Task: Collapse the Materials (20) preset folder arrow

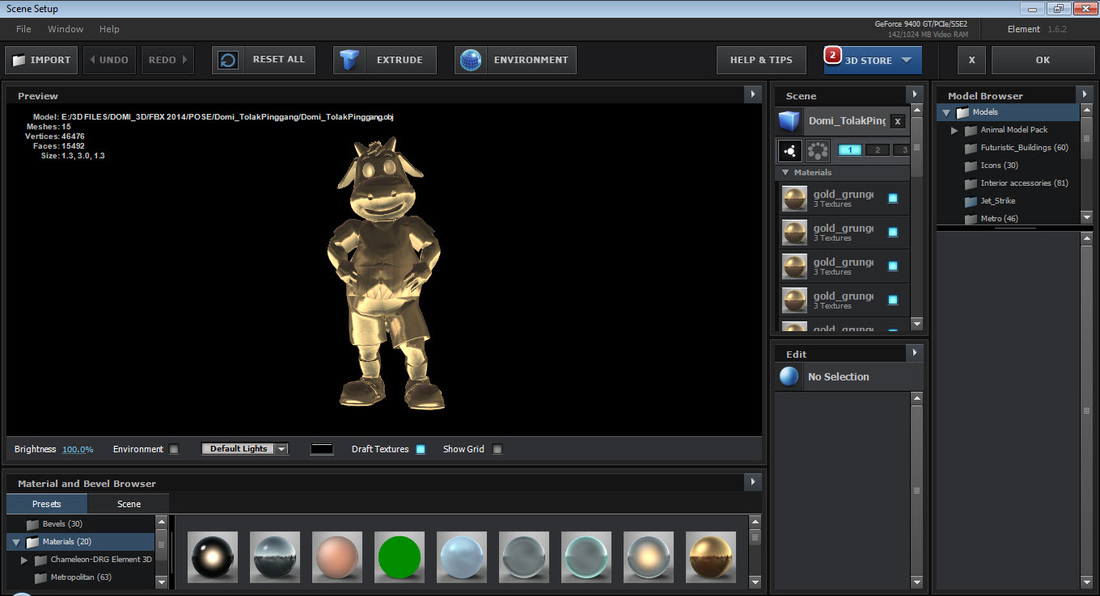Action: 16,542
